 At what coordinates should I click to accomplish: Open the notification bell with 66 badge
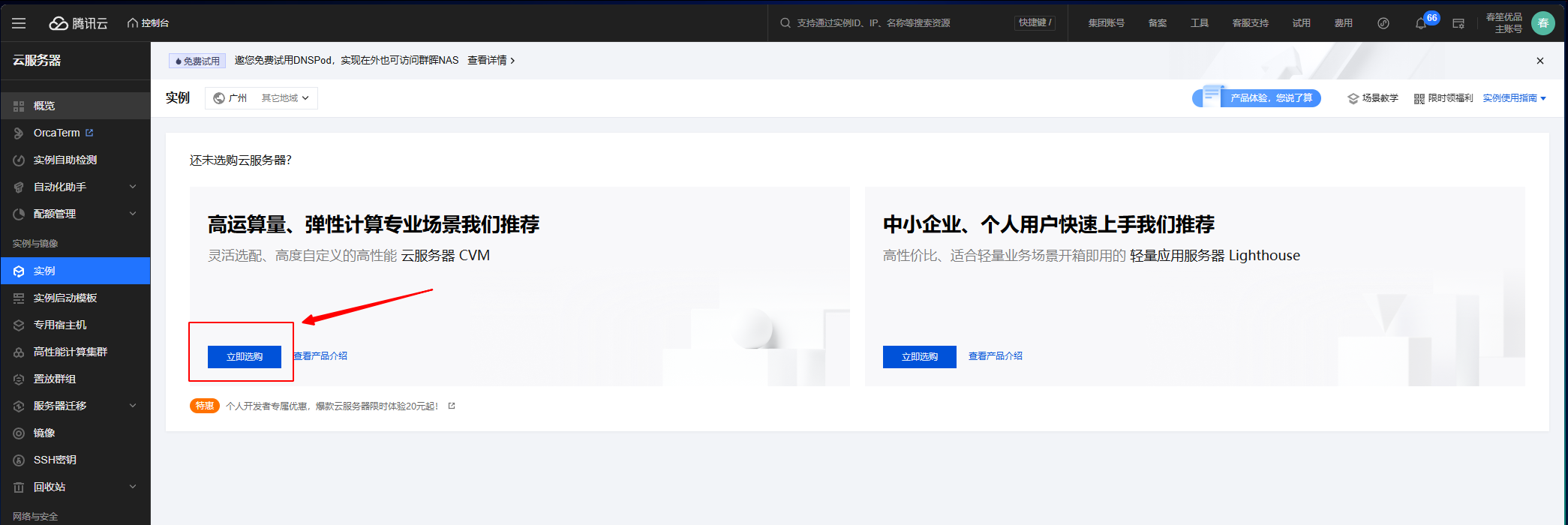(x=1422, y=22)
